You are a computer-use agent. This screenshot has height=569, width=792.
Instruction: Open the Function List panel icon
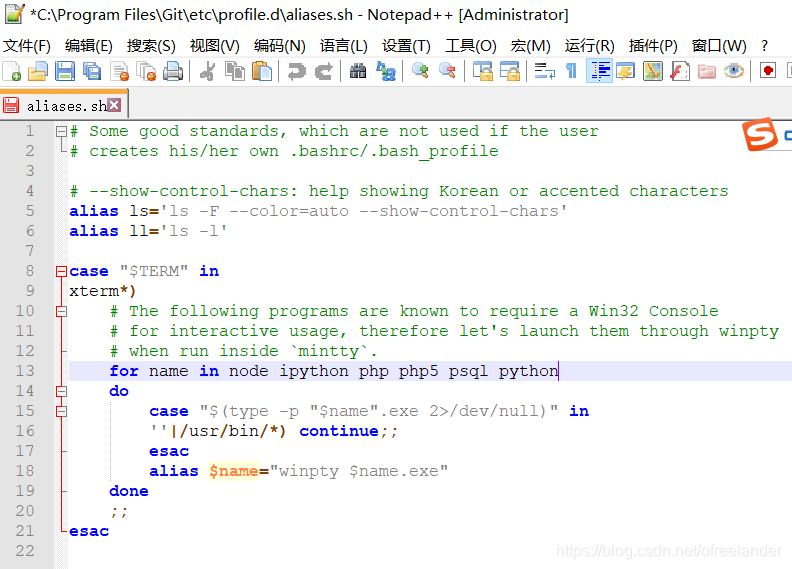[680, 71]
